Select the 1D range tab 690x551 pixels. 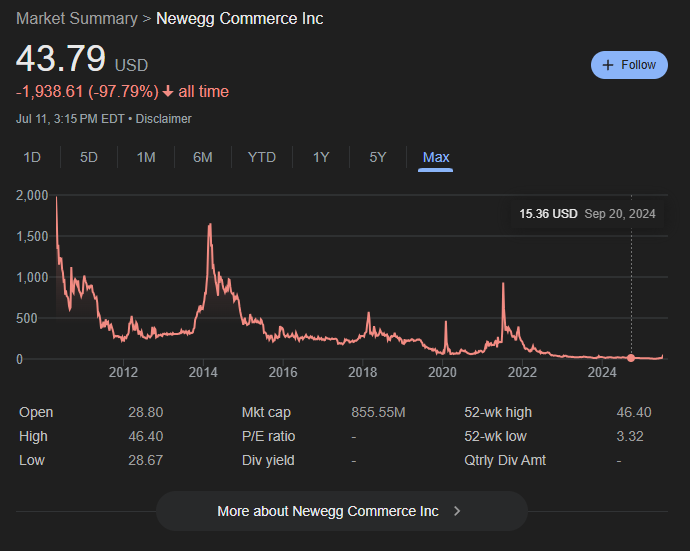pos(32,157)
